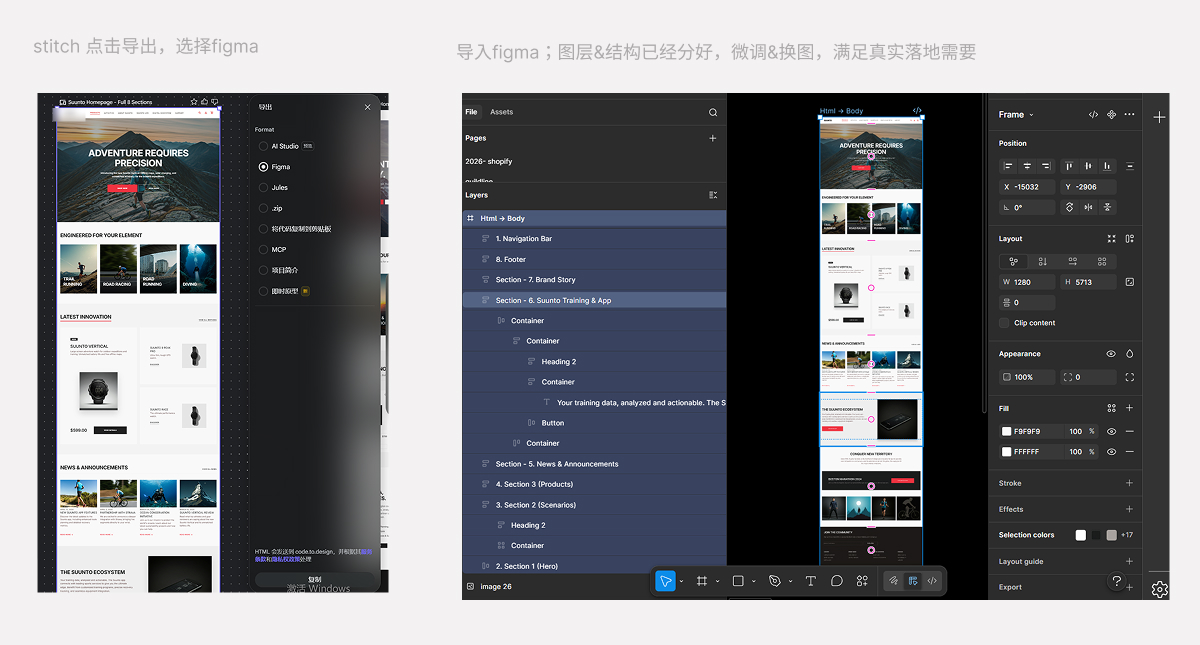1200x645 pixels.
Task: Add an Export setting with its plus
Action: click(x=1129, y=587)
